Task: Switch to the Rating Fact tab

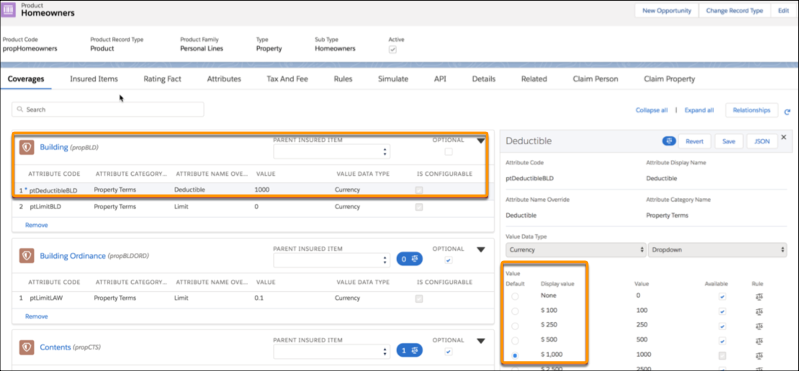Action: pos(162,79)
